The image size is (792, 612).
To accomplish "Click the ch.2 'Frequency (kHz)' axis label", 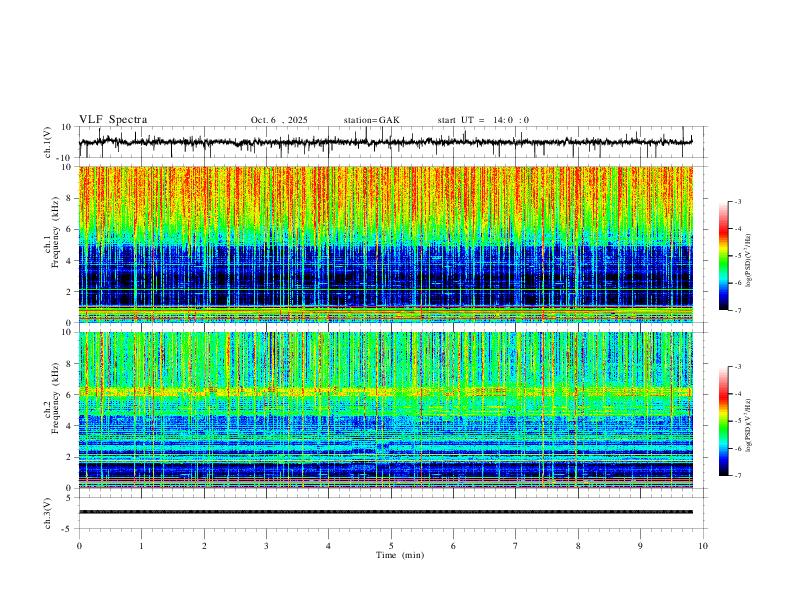I will [56, 398].
